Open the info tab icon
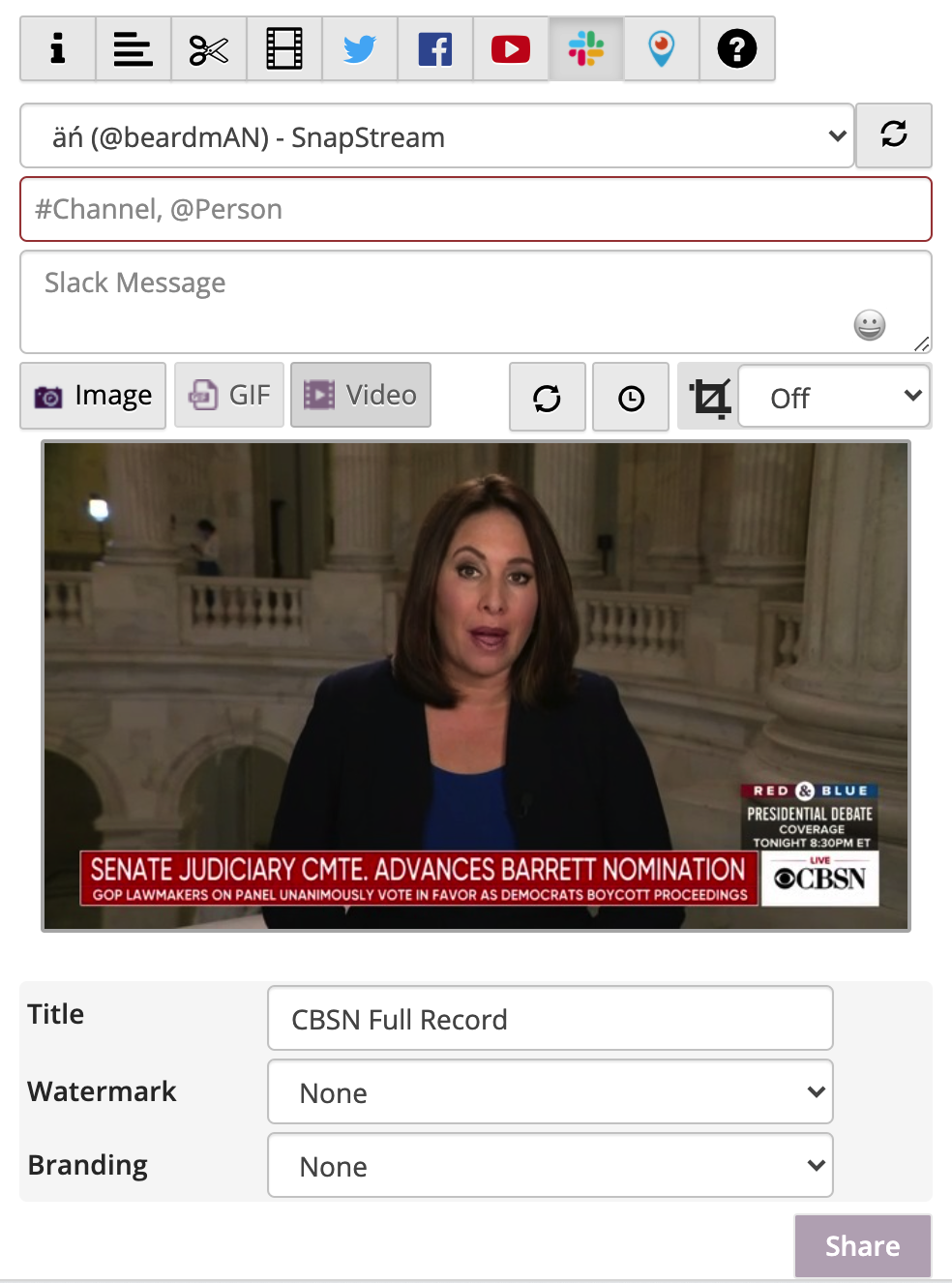952x1283 pixels. tap(58, 48)
